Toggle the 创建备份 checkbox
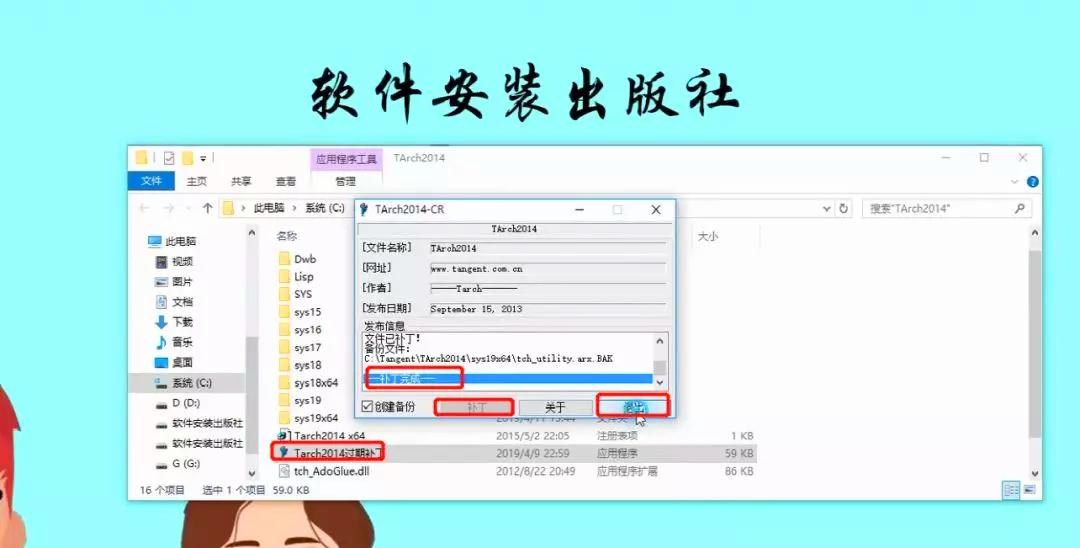The height and width of the screenshot is (548, 1080). pyautogui.click(x=368, y=407)
